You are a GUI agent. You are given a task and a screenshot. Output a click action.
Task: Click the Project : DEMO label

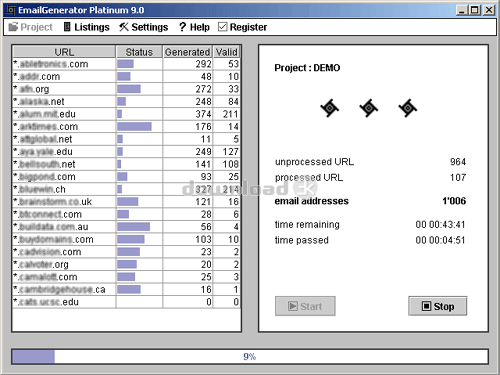point(307,68)
